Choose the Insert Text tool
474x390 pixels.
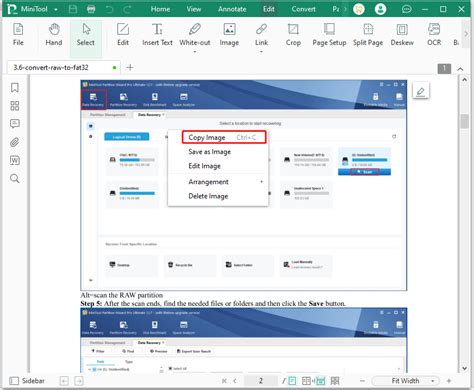point(157,34)
